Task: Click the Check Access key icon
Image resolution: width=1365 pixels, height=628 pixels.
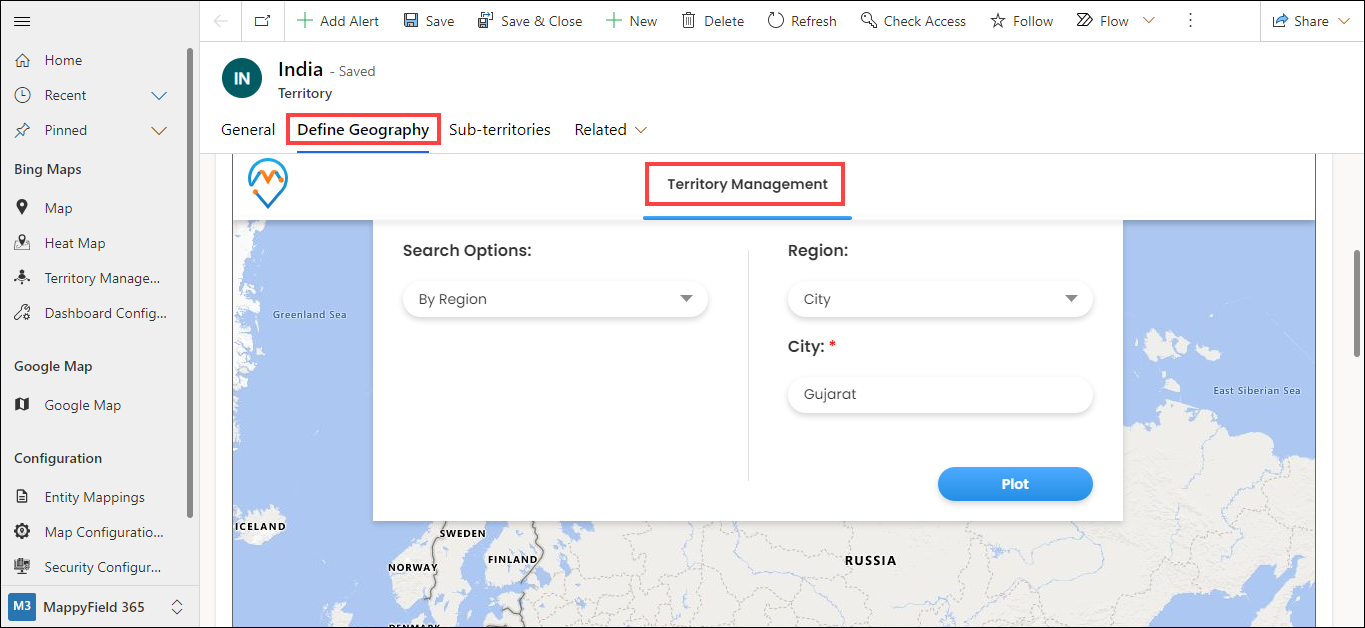Action: tap(869, 21)
